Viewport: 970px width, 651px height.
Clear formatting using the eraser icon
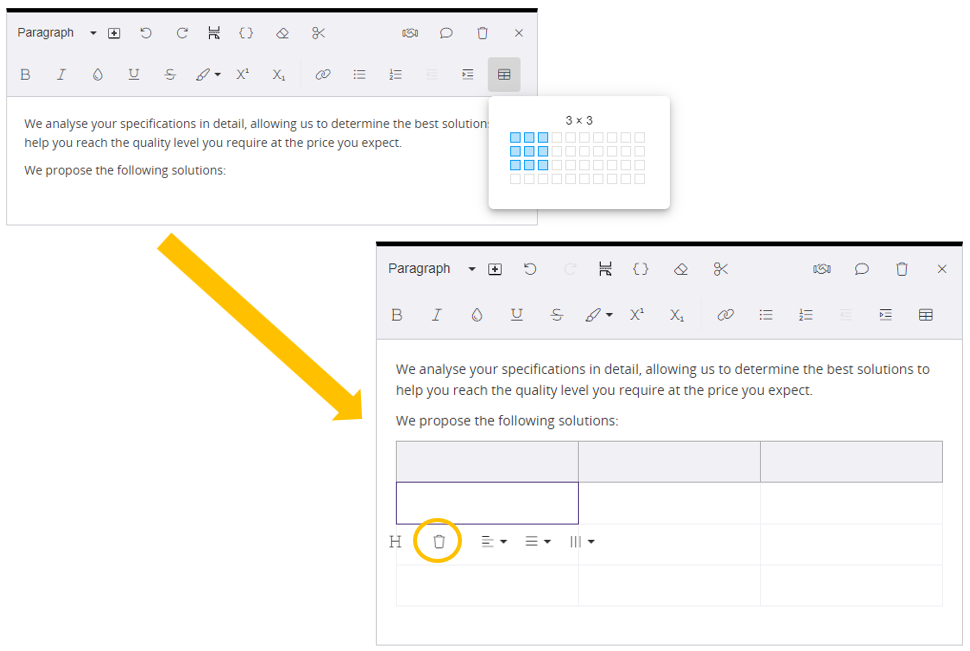point(281,32)
